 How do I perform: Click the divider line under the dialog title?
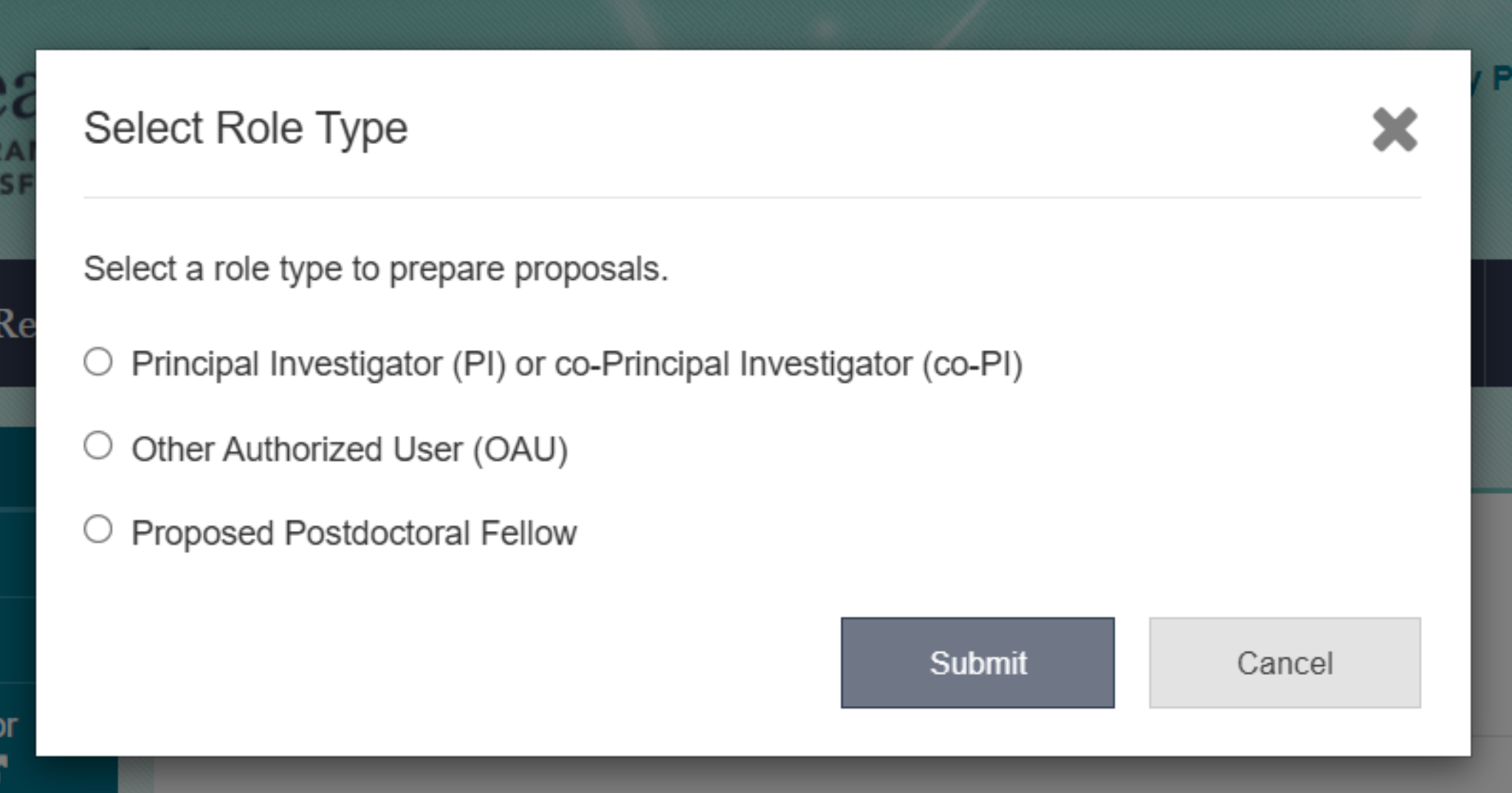pyautogui.click(x=752, y=197)
